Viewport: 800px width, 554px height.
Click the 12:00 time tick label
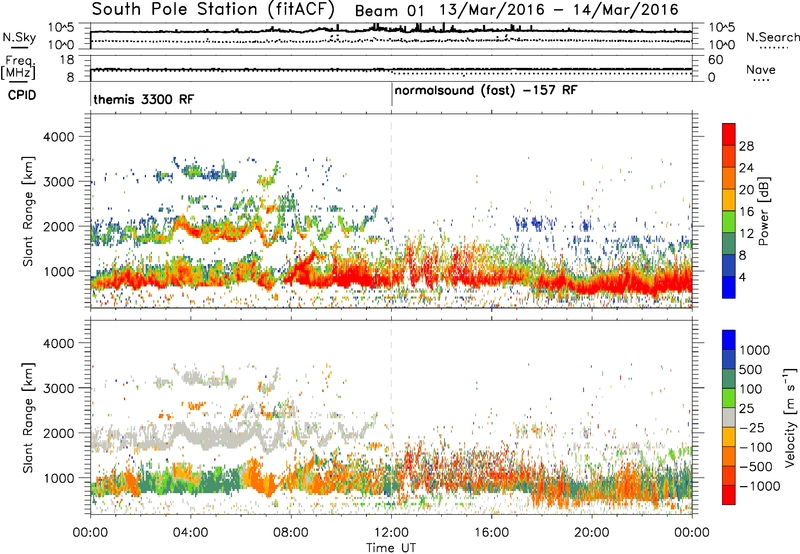pos(391,533)
